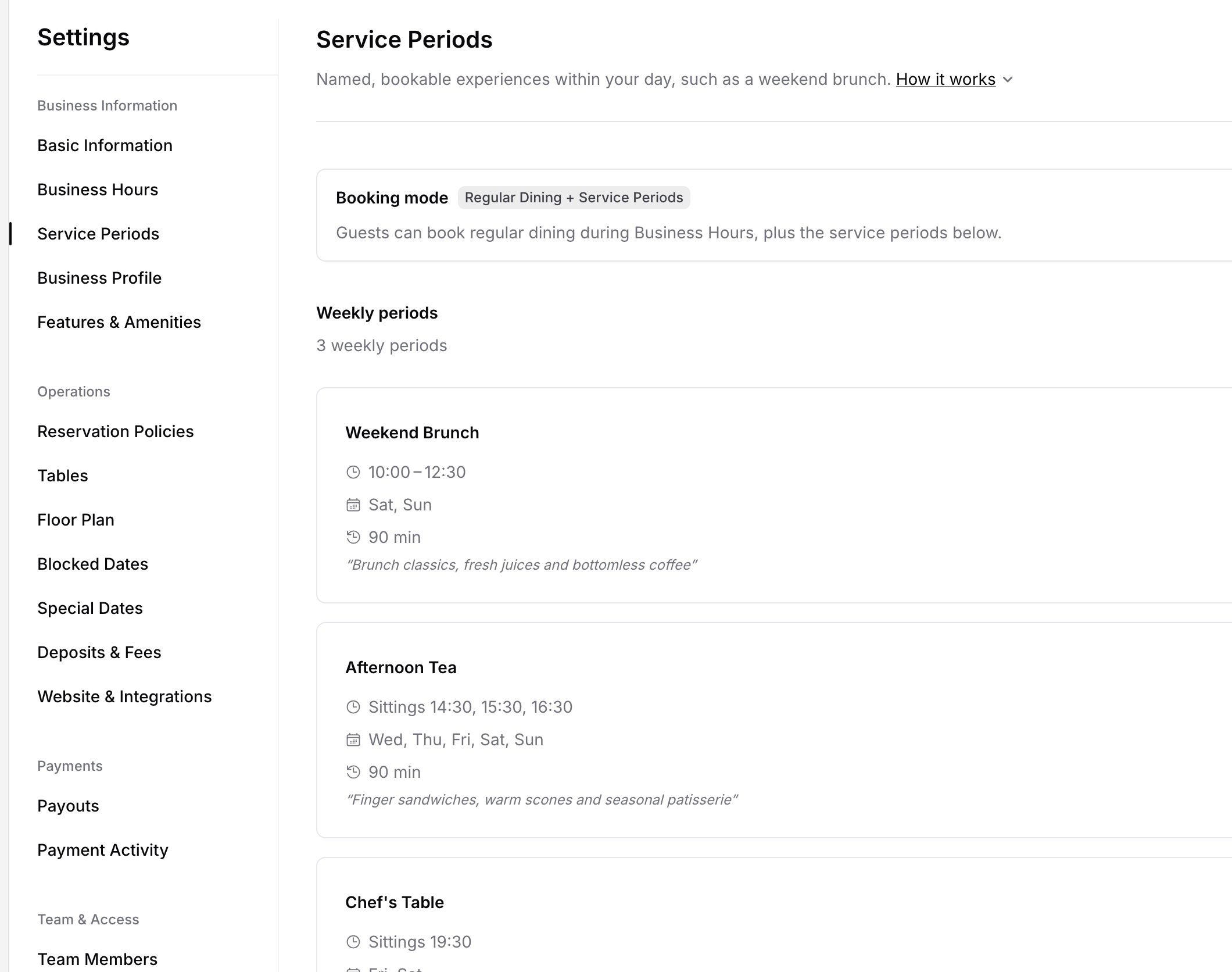Click the calendar icon next to Sat, Sun
This screenshot has width=1232, height=972.
tap(353, 505)
